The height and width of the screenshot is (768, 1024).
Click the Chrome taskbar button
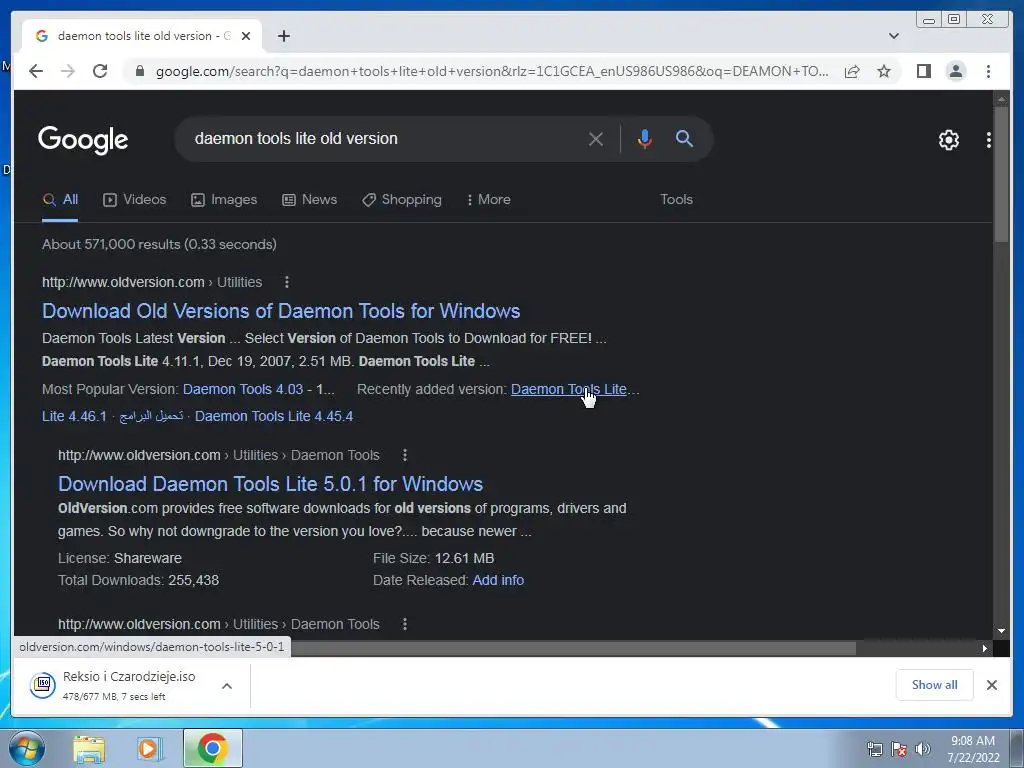213,748
